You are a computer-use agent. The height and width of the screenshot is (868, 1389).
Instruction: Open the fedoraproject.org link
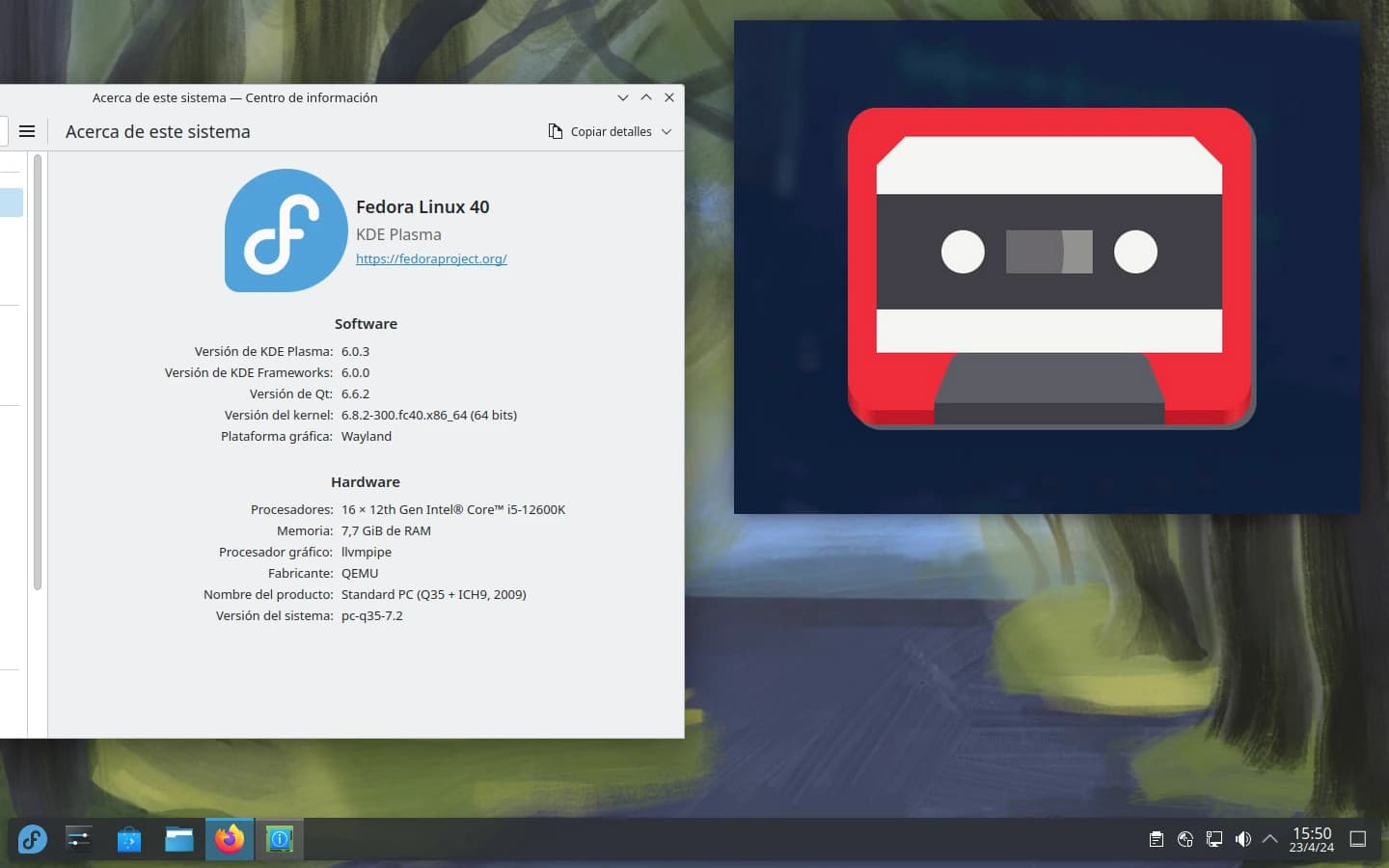click(x=431, y=258)
